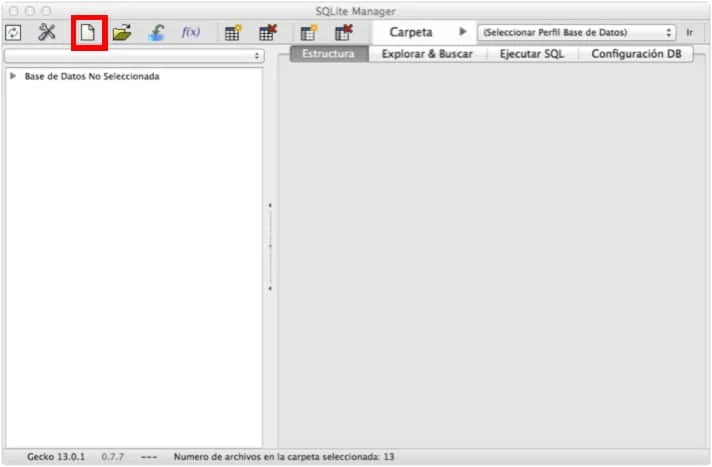The width and height of the screenshot is (712, 467).
Task: Click the 0.7.7 version status text
Action: [113, 457]
